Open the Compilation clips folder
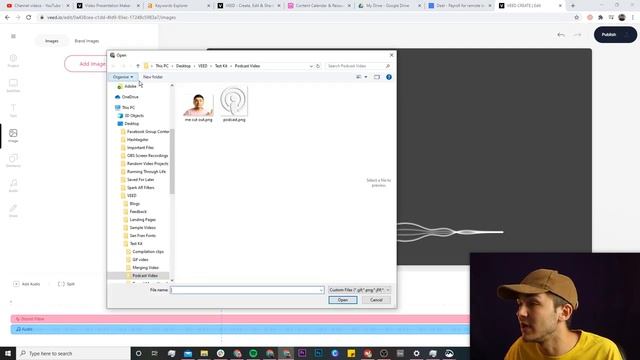The width and height of the screenshot is (640, 360). [x=148, y=252]
